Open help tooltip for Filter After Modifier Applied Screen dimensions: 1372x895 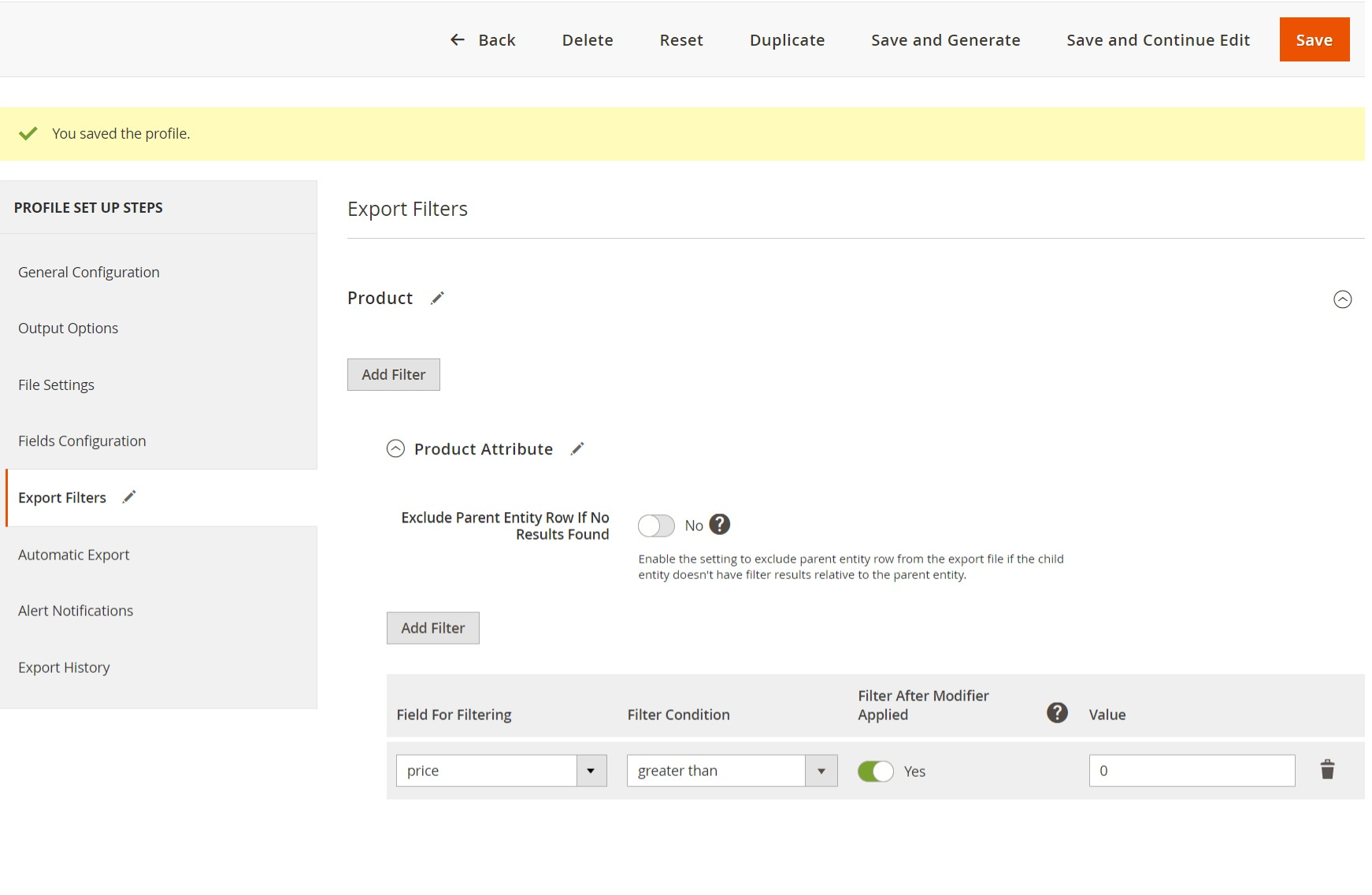click(x=1057, y=713)
